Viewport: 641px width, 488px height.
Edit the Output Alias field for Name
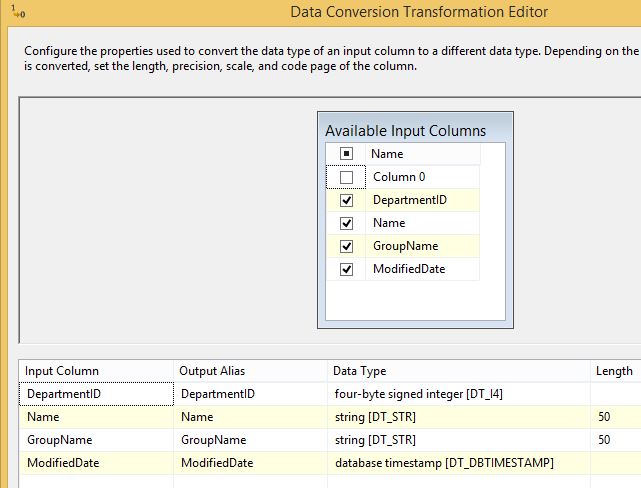(x=250, y=417)
